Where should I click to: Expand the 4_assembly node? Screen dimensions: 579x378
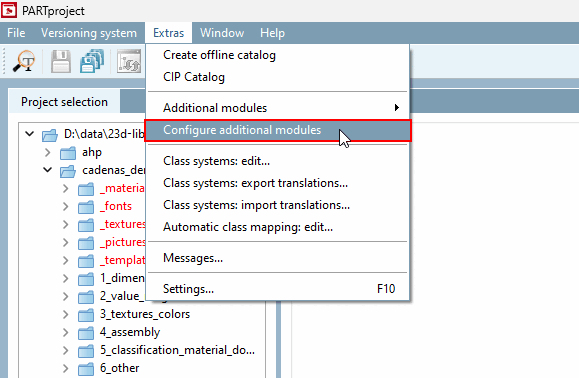[x=66, y=332]
